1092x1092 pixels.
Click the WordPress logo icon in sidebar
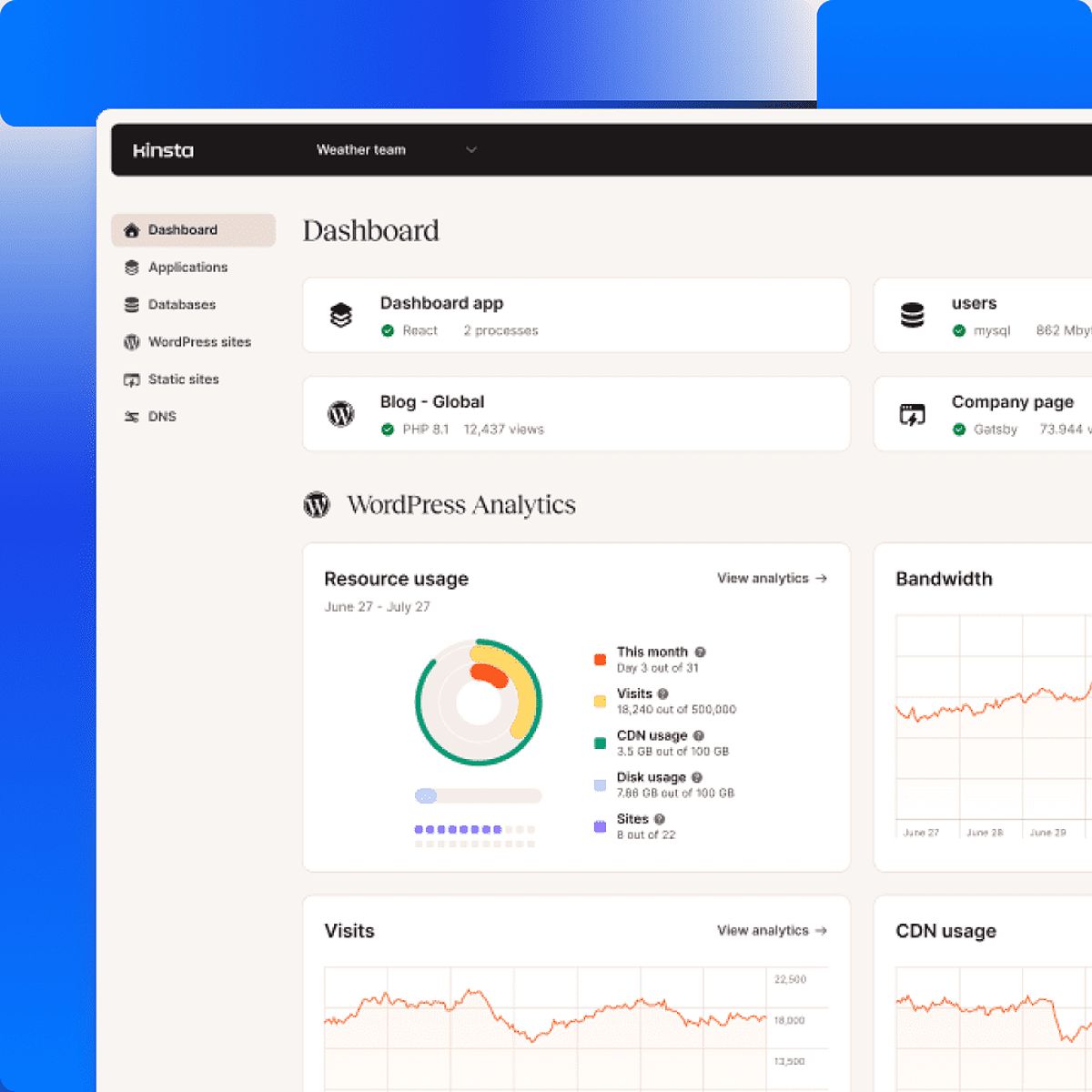[132, 342]
